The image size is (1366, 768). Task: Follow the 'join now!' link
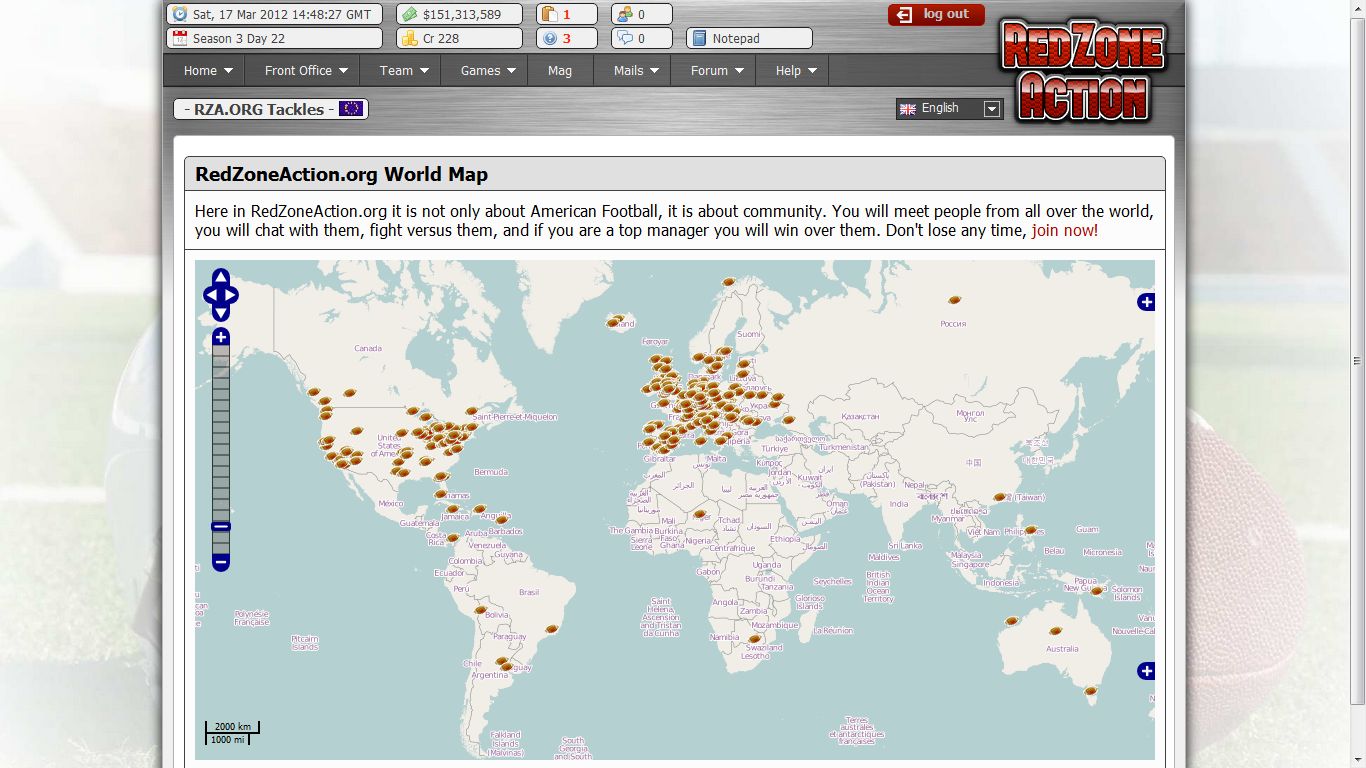pos(1065,230)
